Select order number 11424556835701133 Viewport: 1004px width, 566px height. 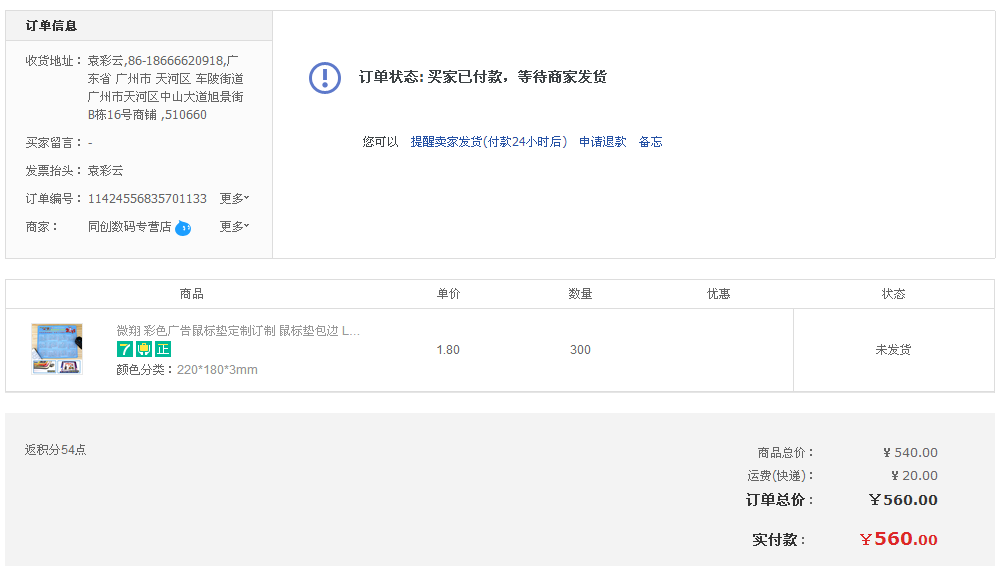[x=147, y=199]
